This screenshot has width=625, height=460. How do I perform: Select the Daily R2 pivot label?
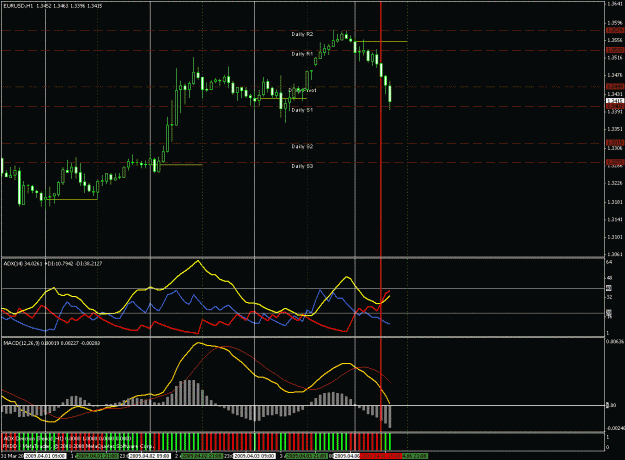pos(302,34)
